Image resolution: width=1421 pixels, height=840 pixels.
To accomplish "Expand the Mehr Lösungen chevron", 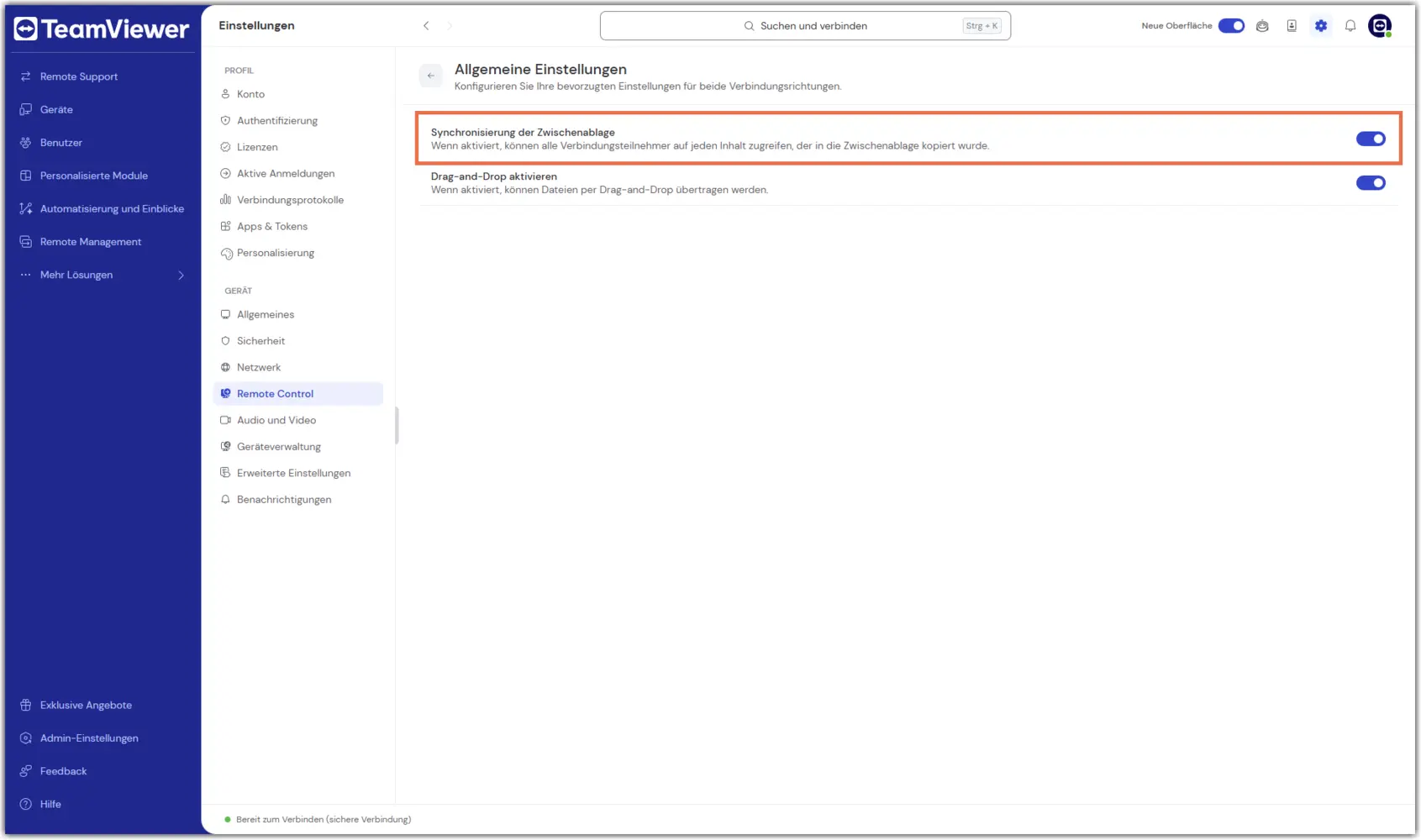I will (181, 275).
